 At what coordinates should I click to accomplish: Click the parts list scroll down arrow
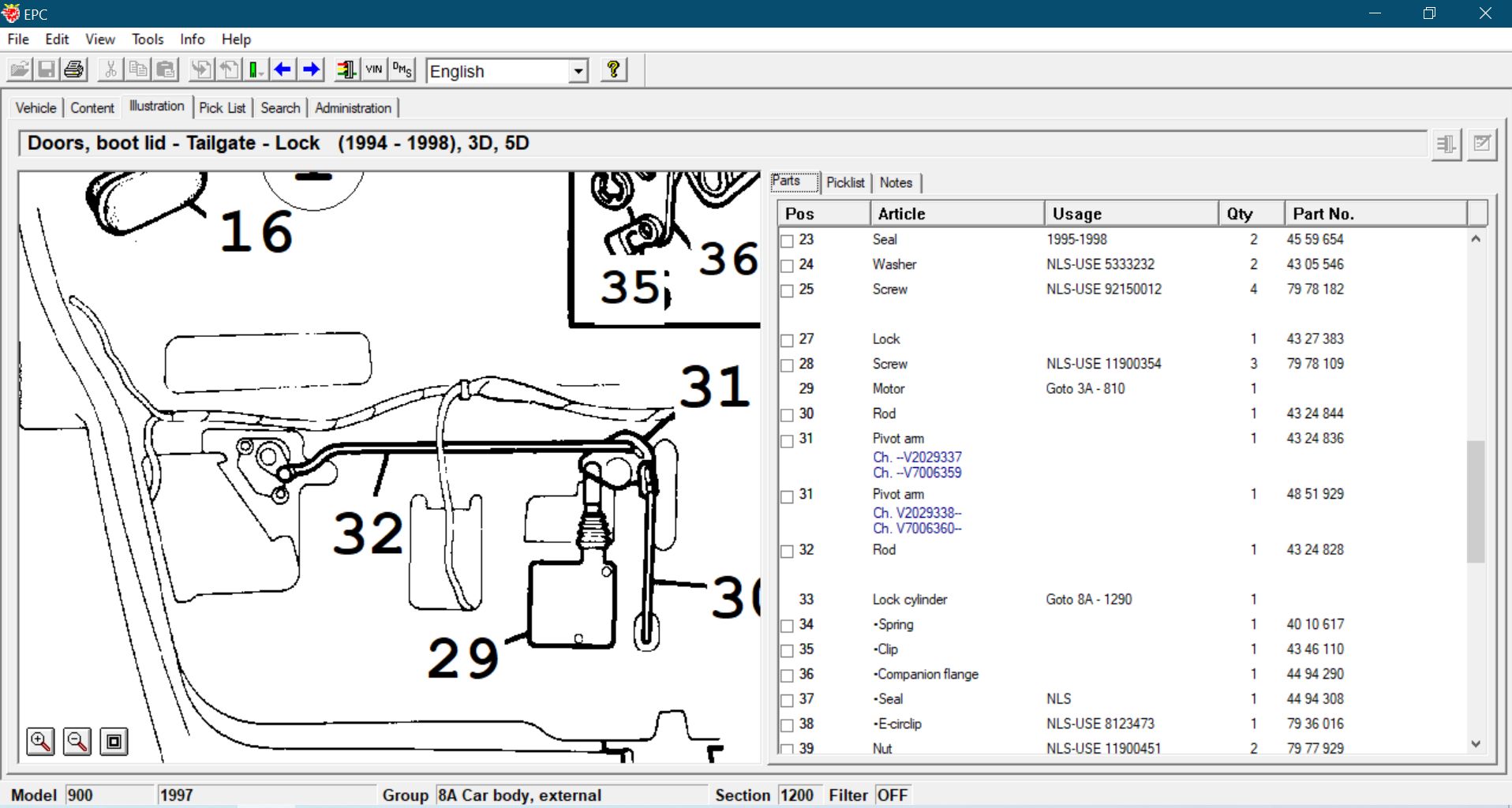coord(1476,744)
